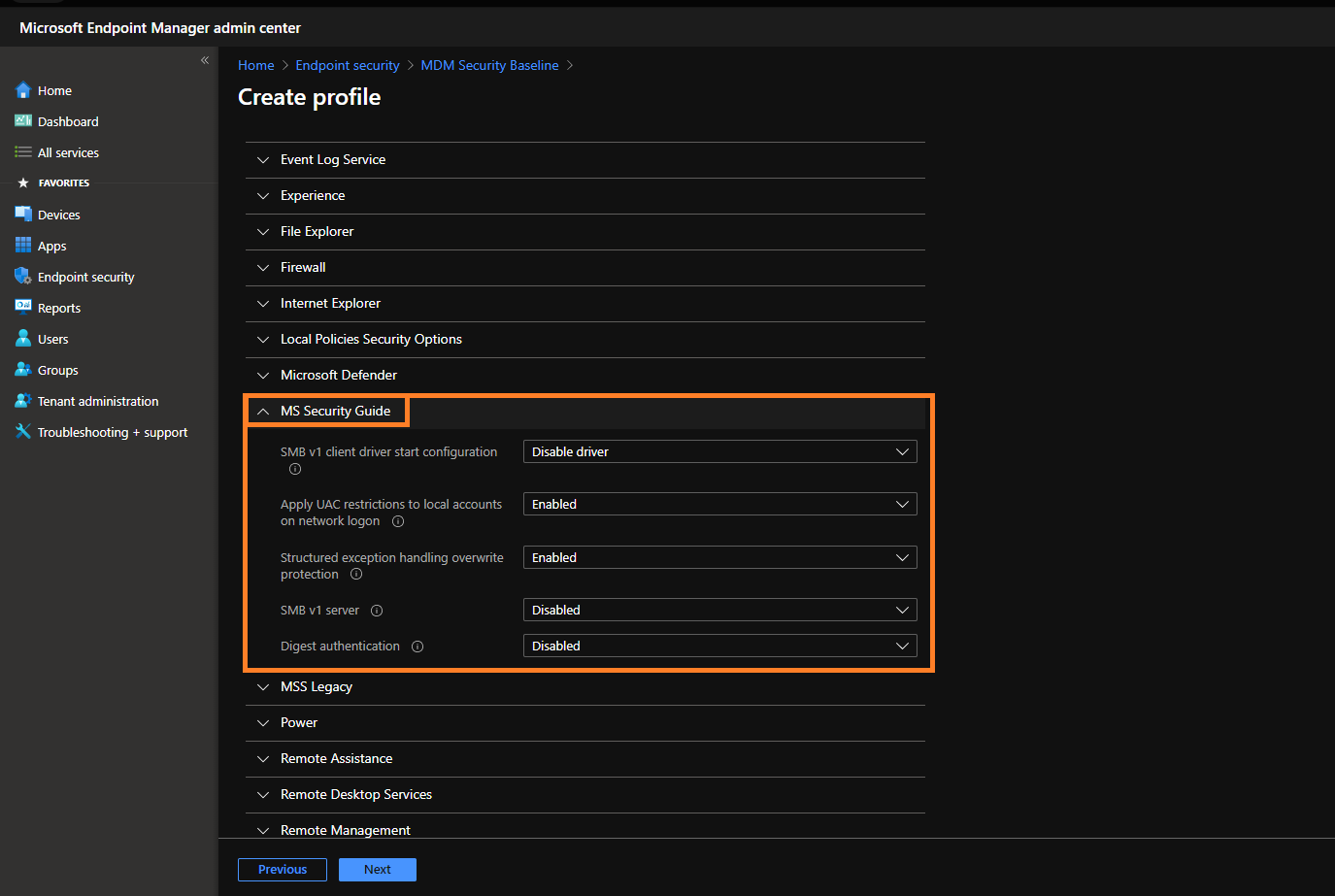The image size is (1335, 896).
Task: Expand the Remote Management section
Action: coord(585,826)
